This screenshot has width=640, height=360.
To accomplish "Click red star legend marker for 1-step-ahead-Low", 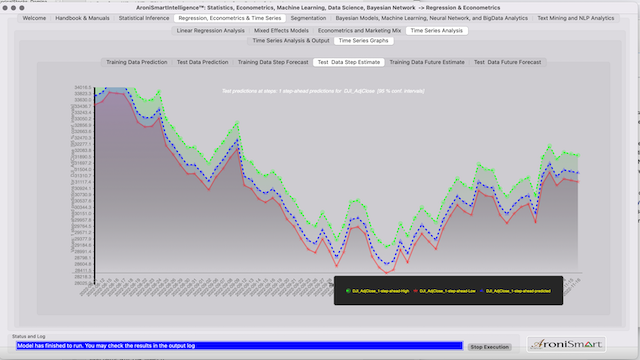I will [x=416, y=291].
